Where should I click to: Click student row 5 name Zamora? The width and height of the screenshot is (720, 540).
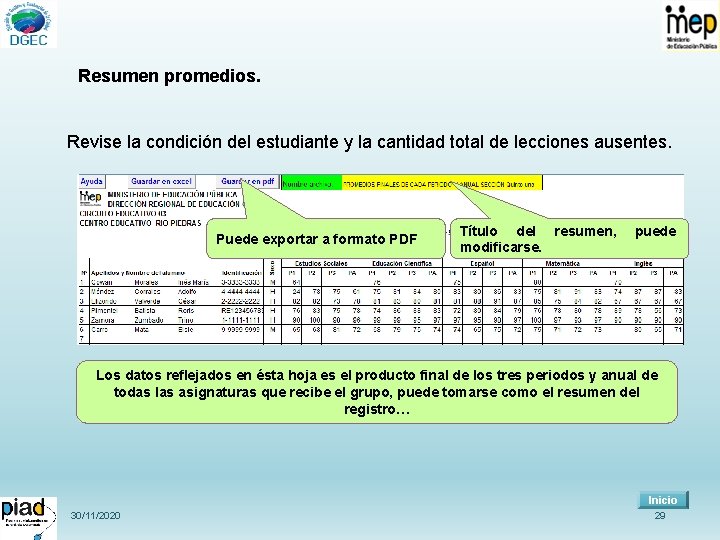103,320
